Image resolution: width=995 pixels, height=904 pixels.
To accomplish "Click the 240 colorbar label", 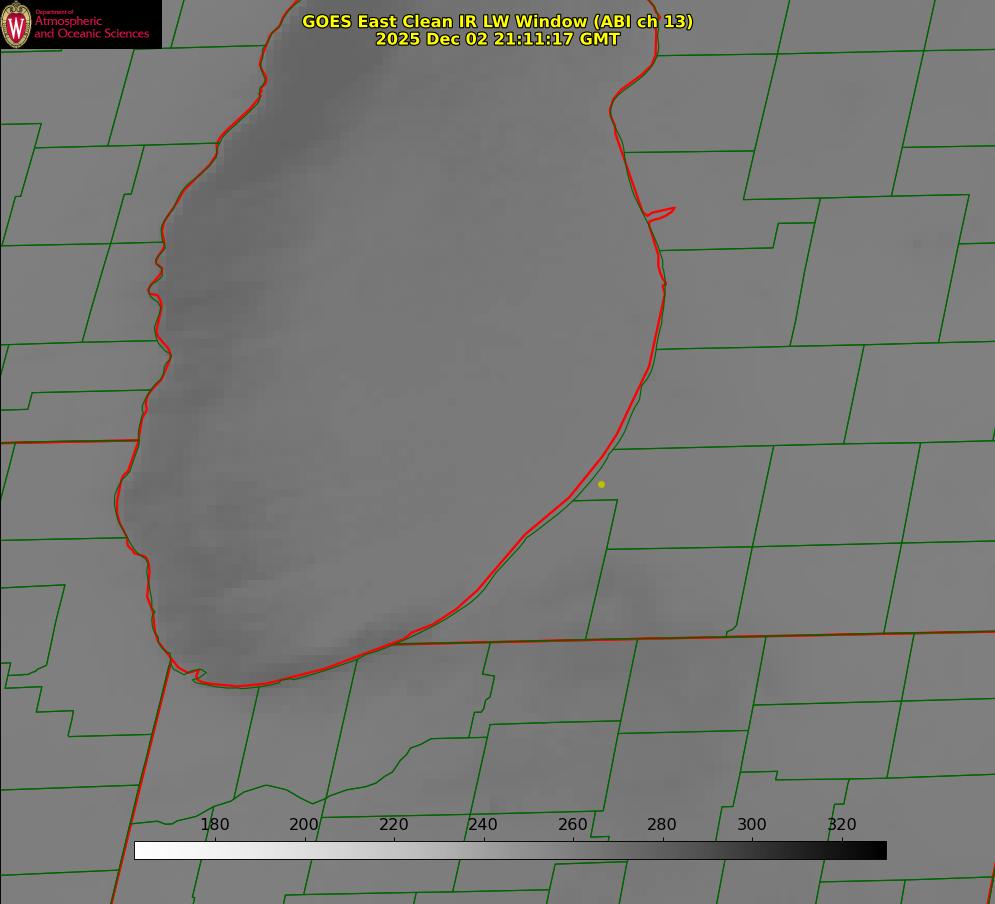I will coord(483,824).
